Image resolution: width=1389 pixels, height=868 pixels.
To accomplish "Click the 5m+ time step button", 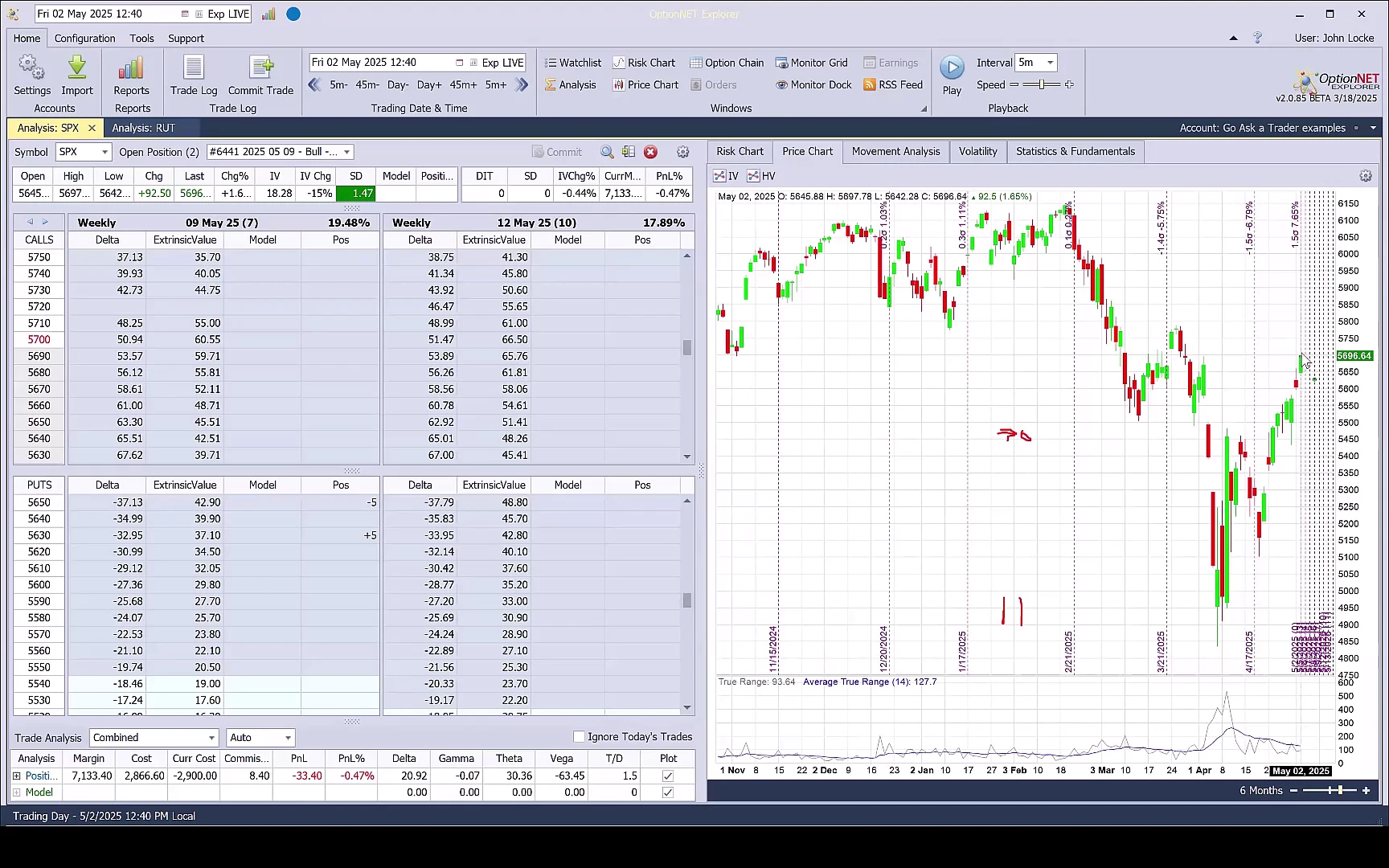I will (496, 84).
